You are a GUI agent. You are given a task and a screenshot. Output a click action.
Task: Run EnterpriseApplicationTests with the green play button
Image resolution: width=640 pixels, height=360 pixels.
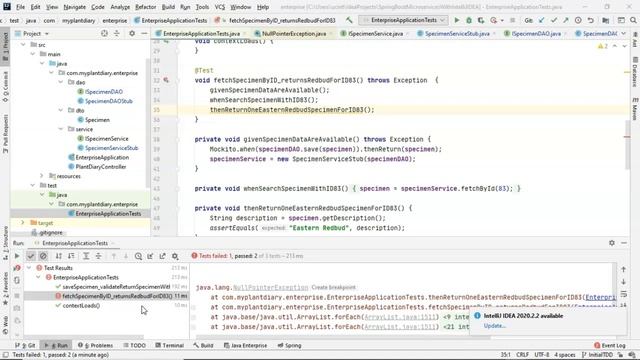[x=457, y=20]
